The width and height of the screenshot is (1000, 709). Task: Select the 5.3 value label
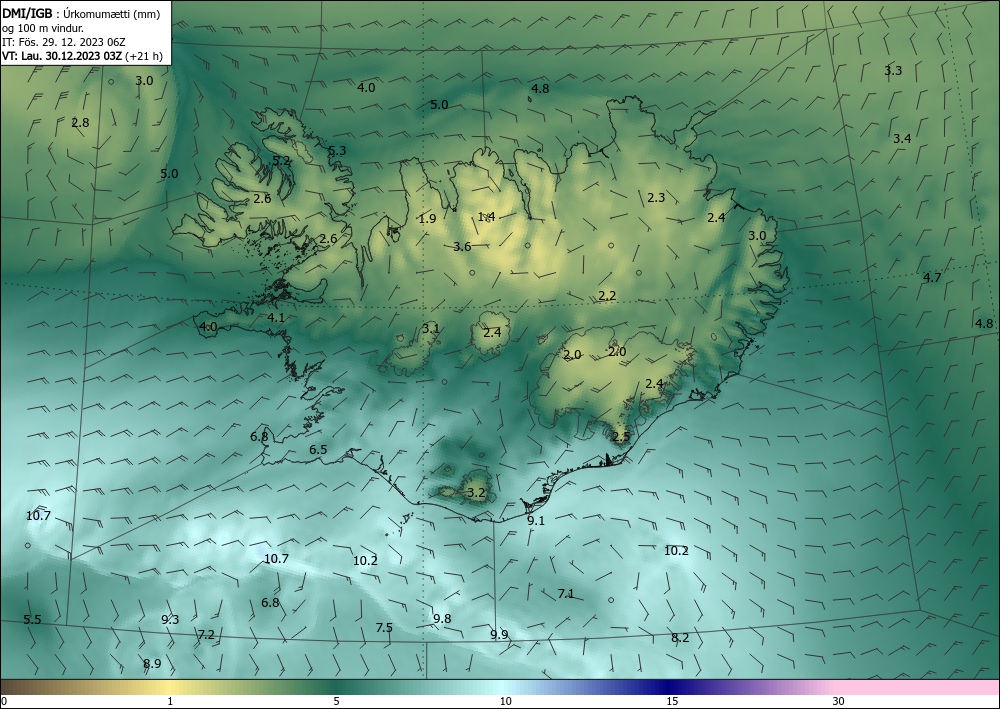click(x=337, y=151)
